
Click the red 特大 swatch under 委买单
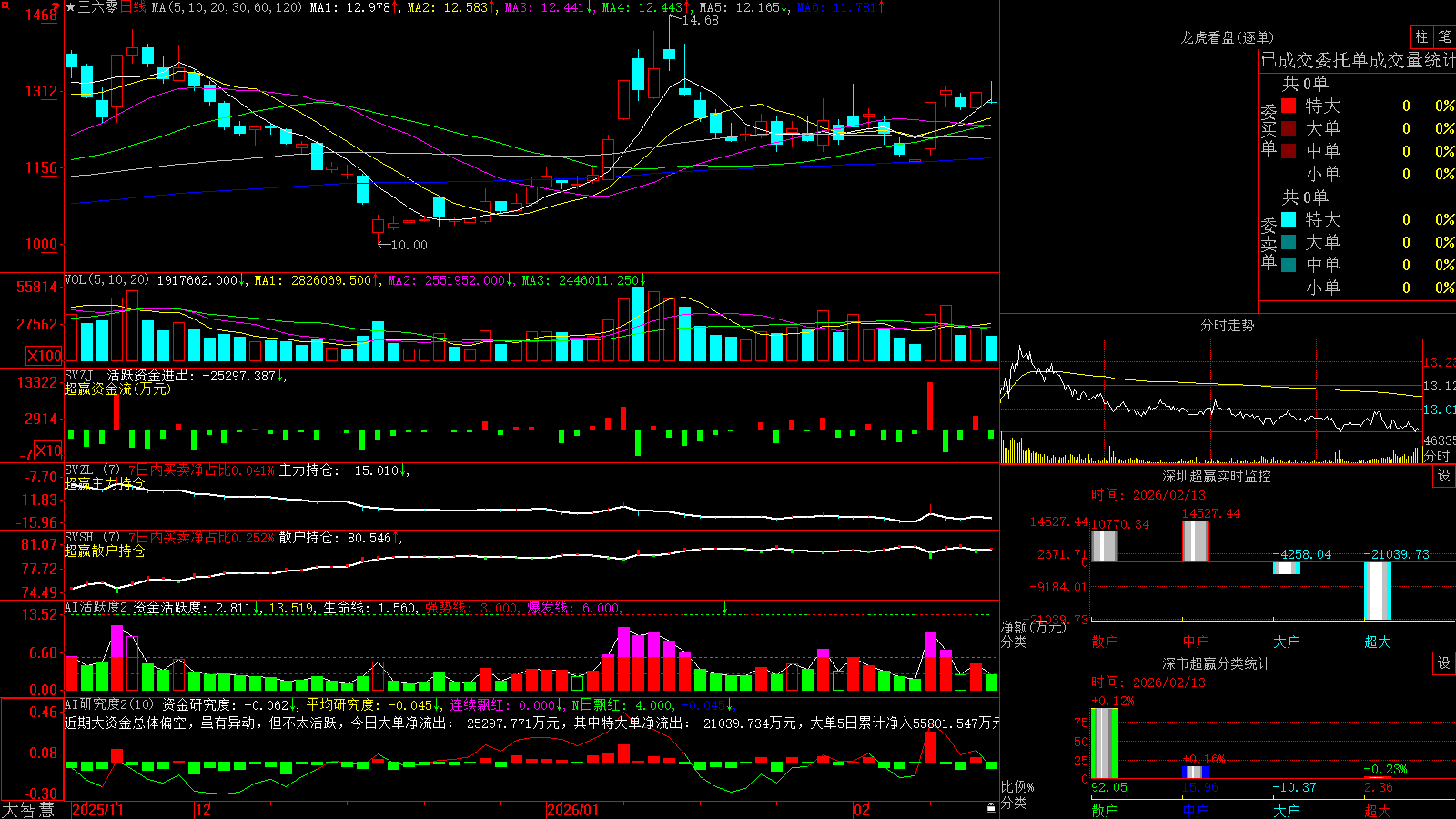click(1289, 106)
